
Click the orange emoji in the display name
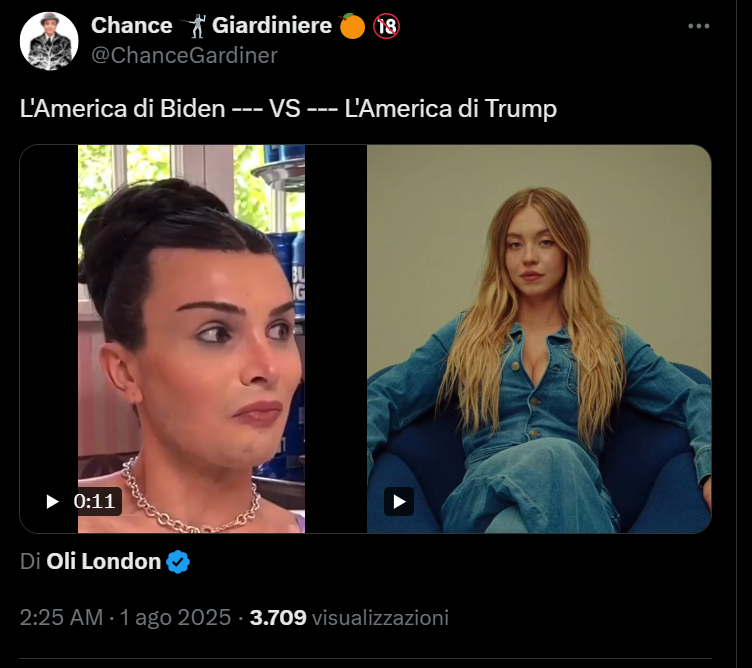point(352,26)
